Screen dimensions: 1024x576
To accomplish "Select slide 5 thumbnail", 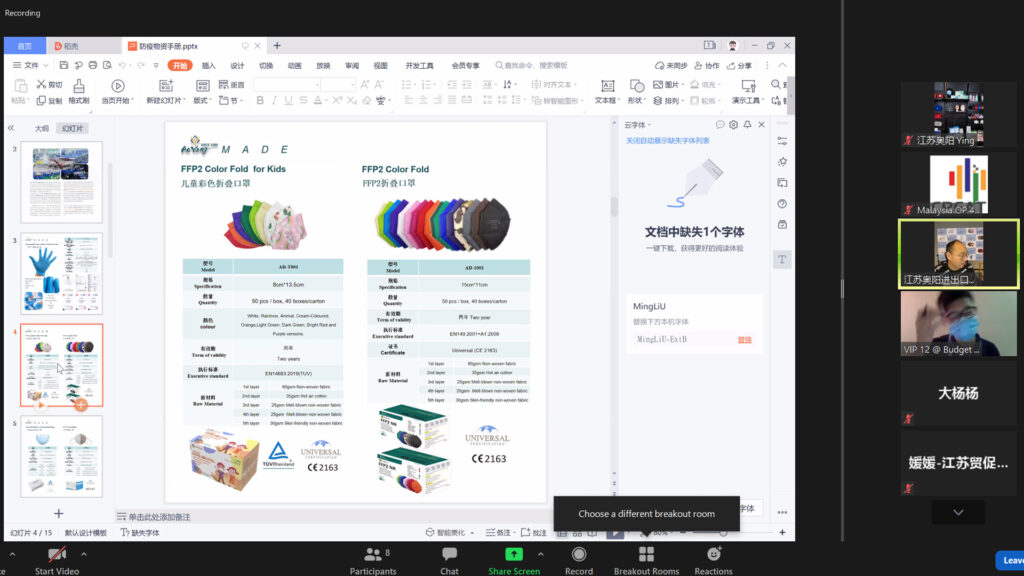I will [x=61, y=455].
